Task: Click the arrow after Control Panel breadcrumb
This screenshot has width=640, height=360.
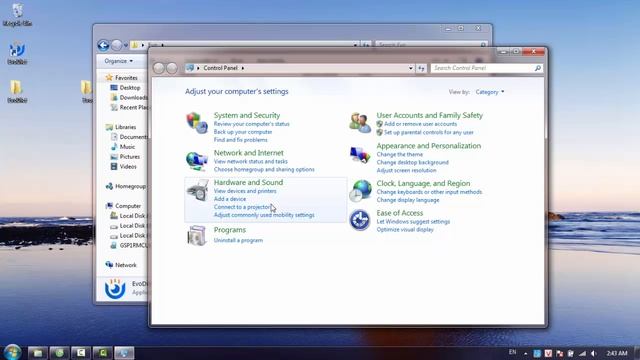Action: coord(242,68)
